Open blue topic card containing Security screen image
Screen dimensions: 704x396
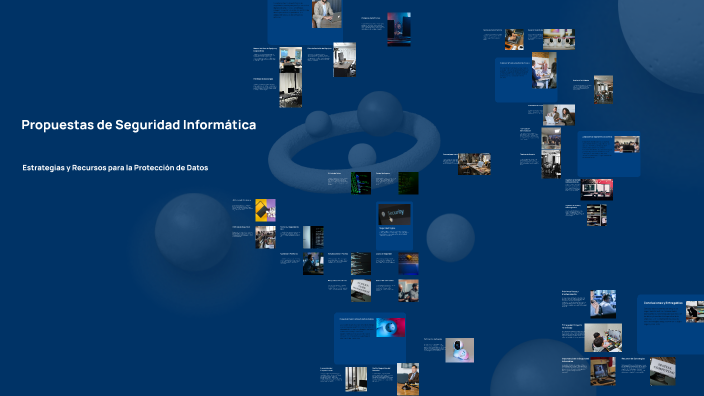394,226
